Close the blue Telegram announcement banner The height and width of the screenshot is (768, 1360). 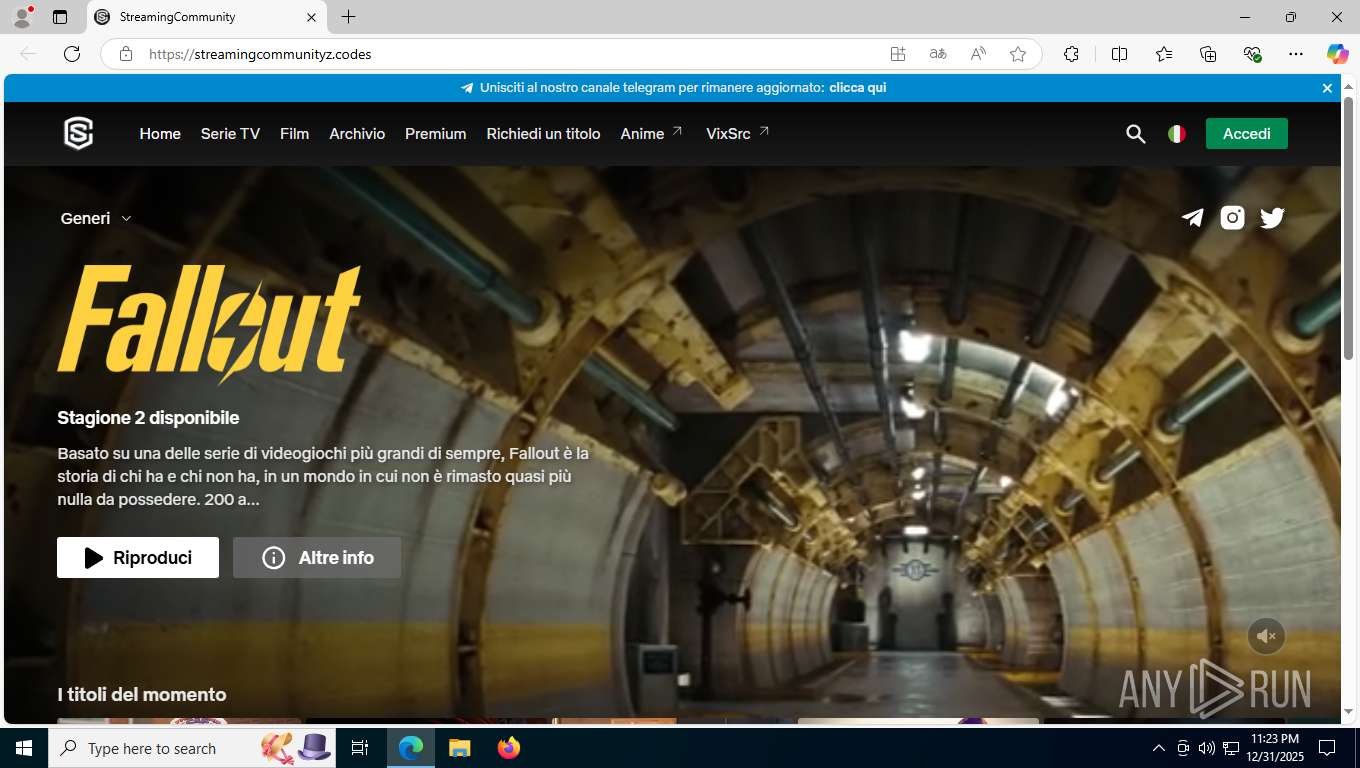(x=1327, y=88)
